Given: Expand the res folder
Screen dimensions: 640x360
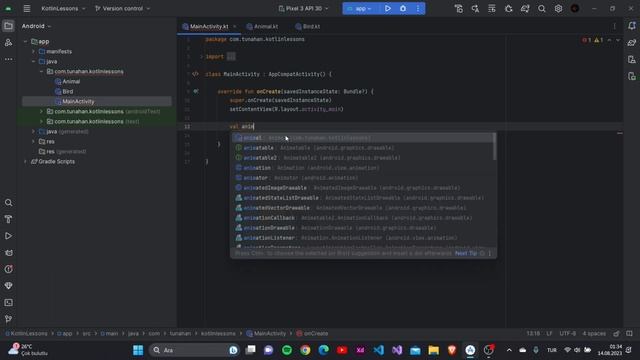Looking at the screenshot, I should click(x=33, y=142).
